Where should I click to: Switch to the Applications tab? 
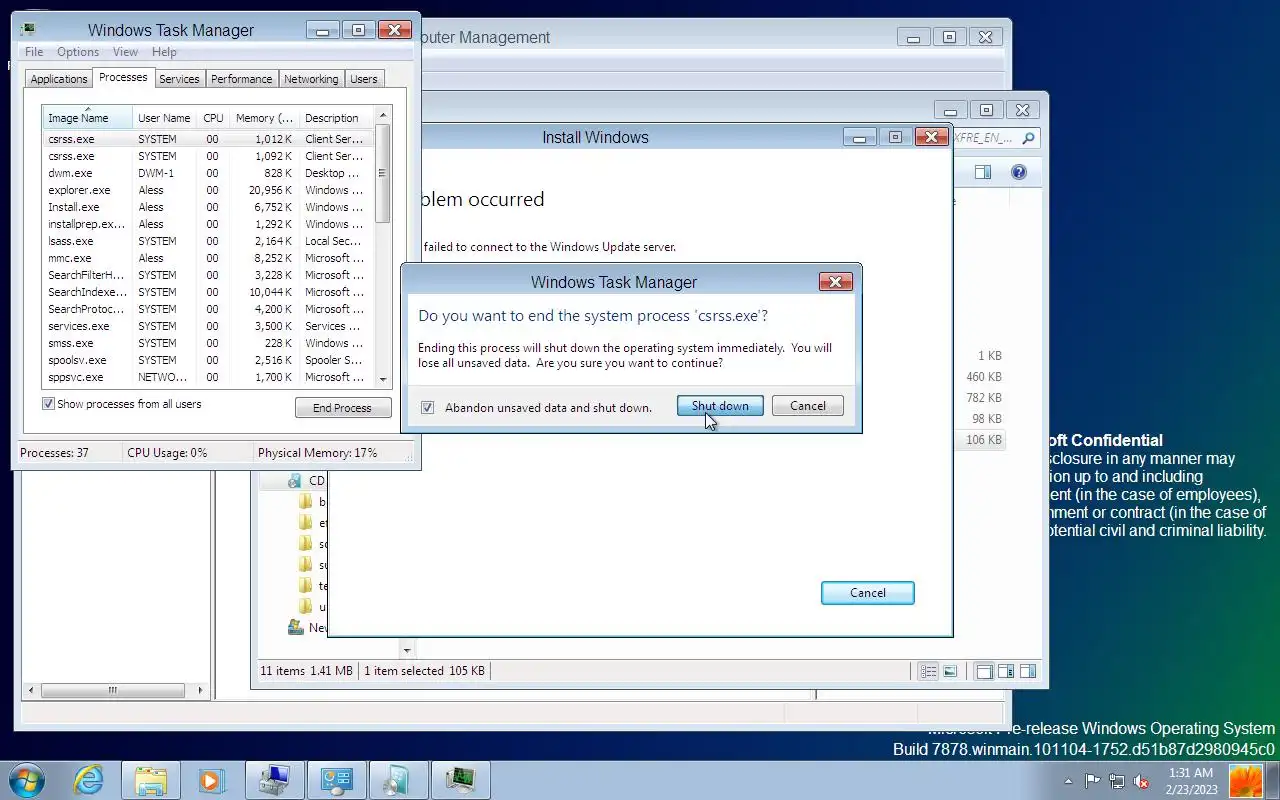[59, 79]
